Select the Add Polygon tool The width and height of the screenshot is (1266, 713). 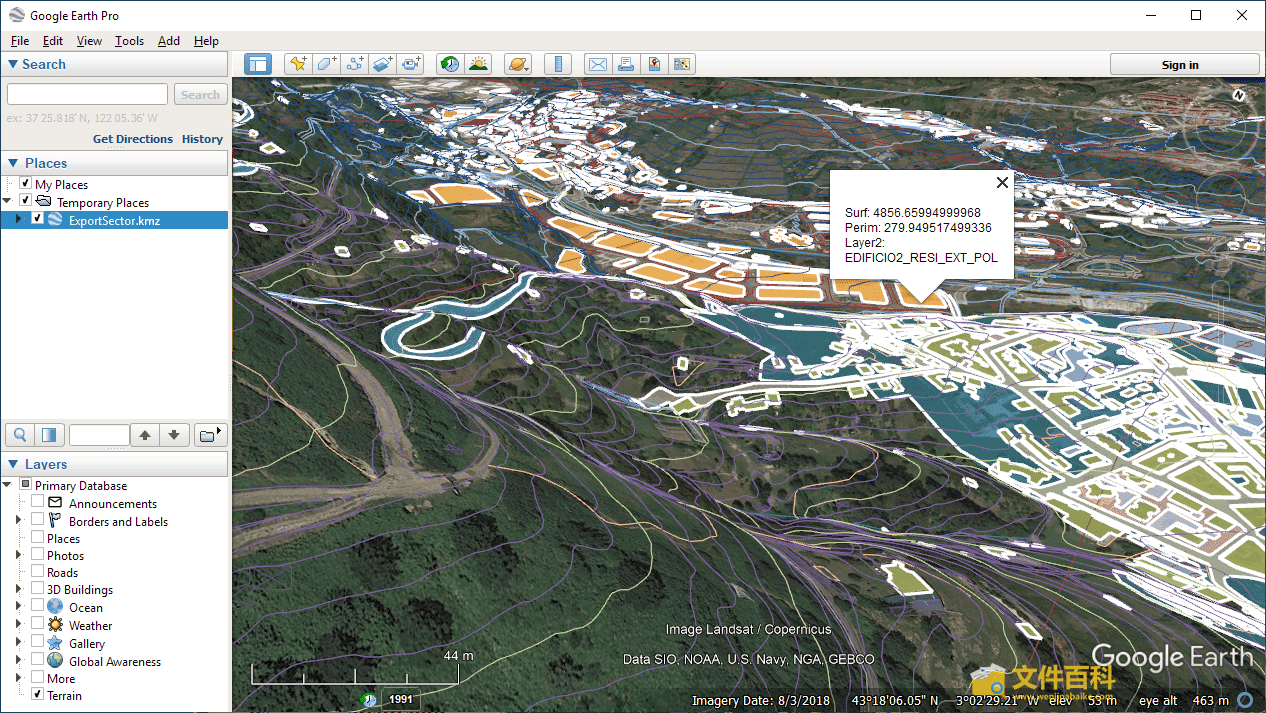pos(327,64)
